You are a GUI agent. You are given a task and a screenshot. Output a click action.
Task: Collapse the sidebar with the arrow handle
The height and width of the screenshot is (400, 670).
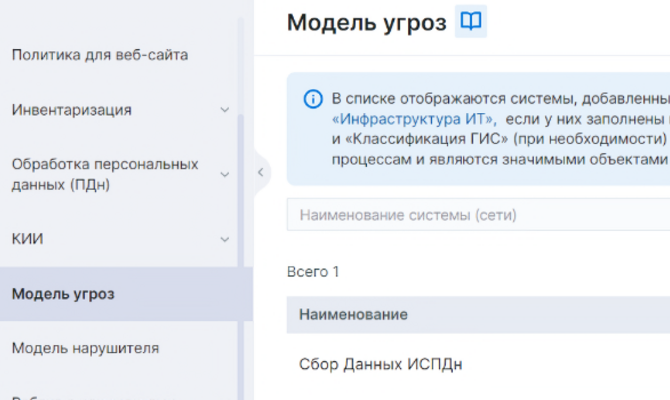point(260,172)
